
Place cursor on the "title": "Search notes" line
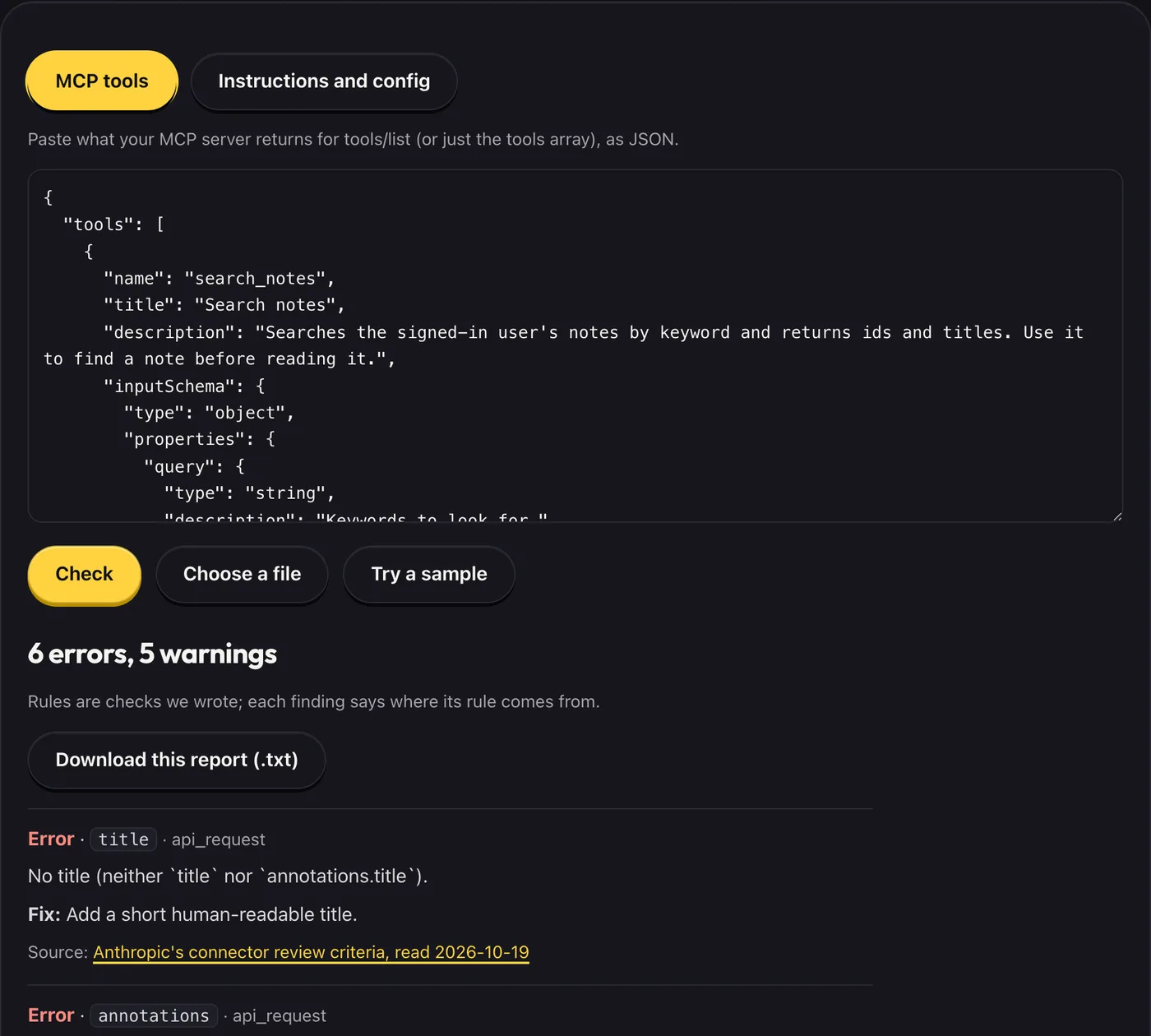pyautogui.click(x=224, y=305)
